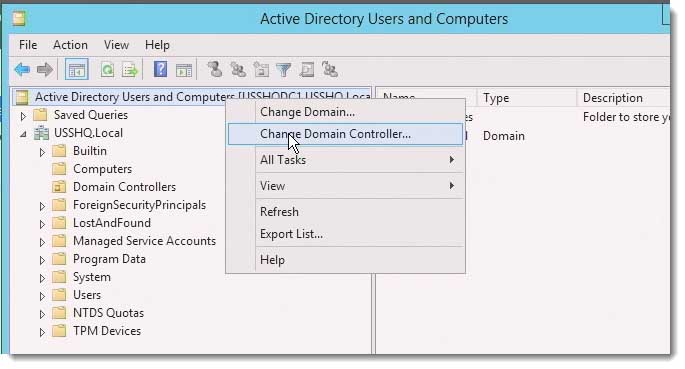Screen dimensions: 685x369
Task: Expand the System container
Action: (42, 278)
